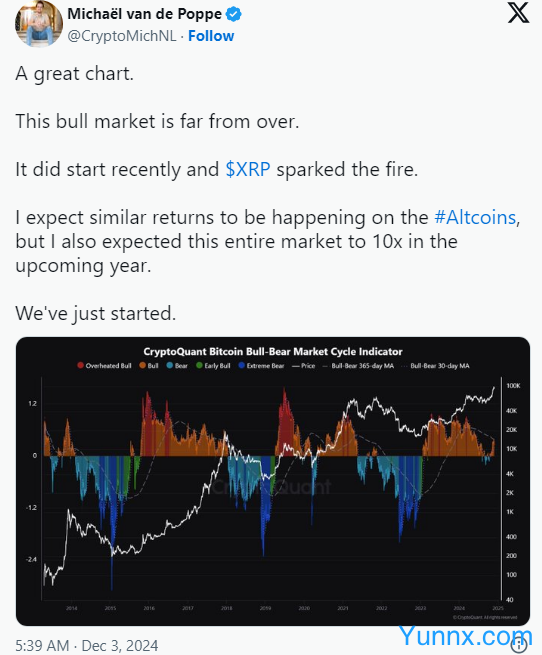Open the @CryptoMichNL handle

click(122, 36)
